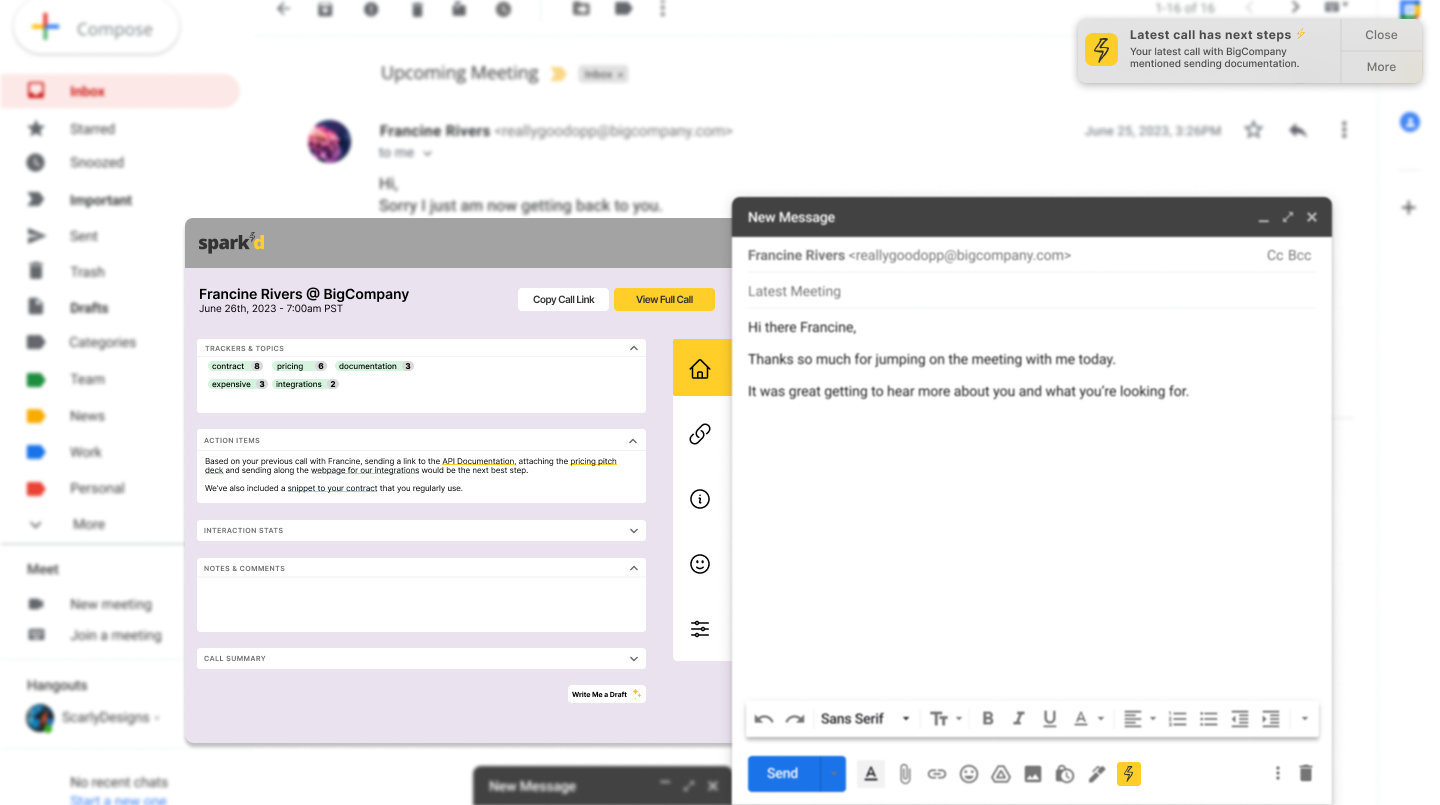This screenshot has width=1440, height=805.
Task: Insert a bulleted list
Action: 1209,718
